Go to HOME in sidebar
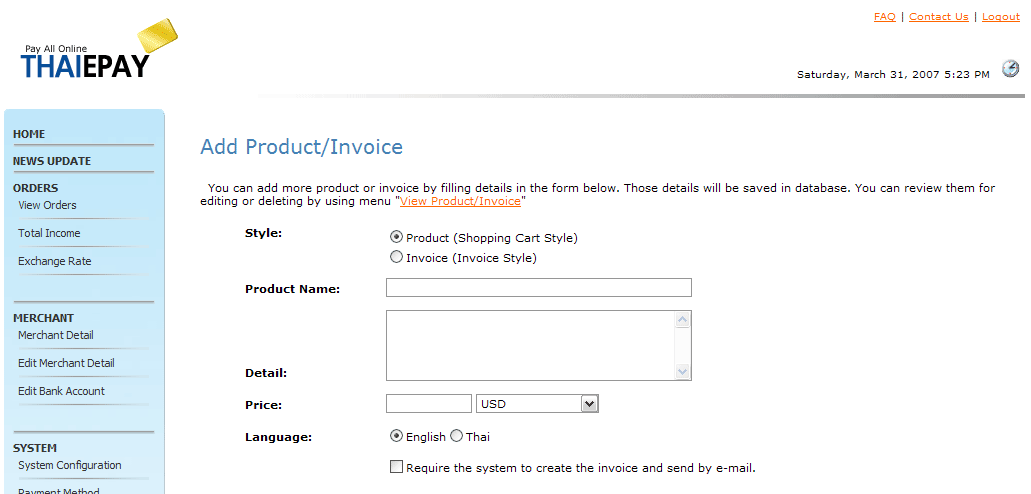1031x494 pixels. [29, 134]
